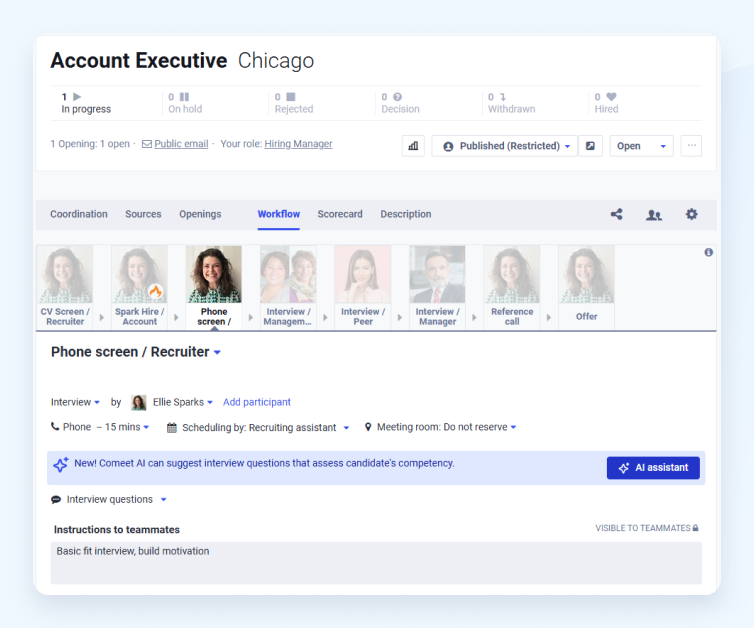Open the Open status dropdown
The height and width of the screenshot is (628, 754).
[641, 146]
